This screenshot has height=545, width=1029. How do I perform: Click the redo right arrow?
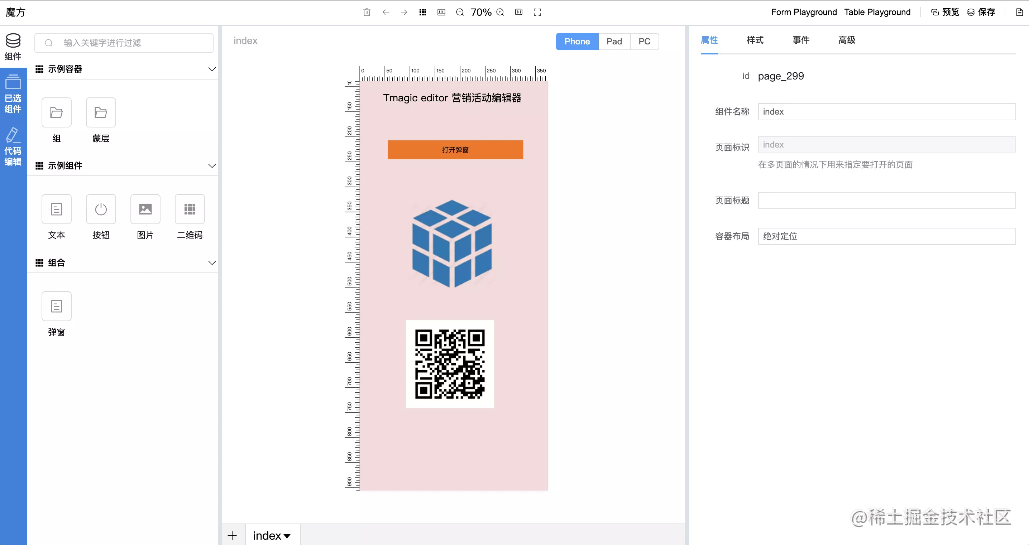[404, 12]
